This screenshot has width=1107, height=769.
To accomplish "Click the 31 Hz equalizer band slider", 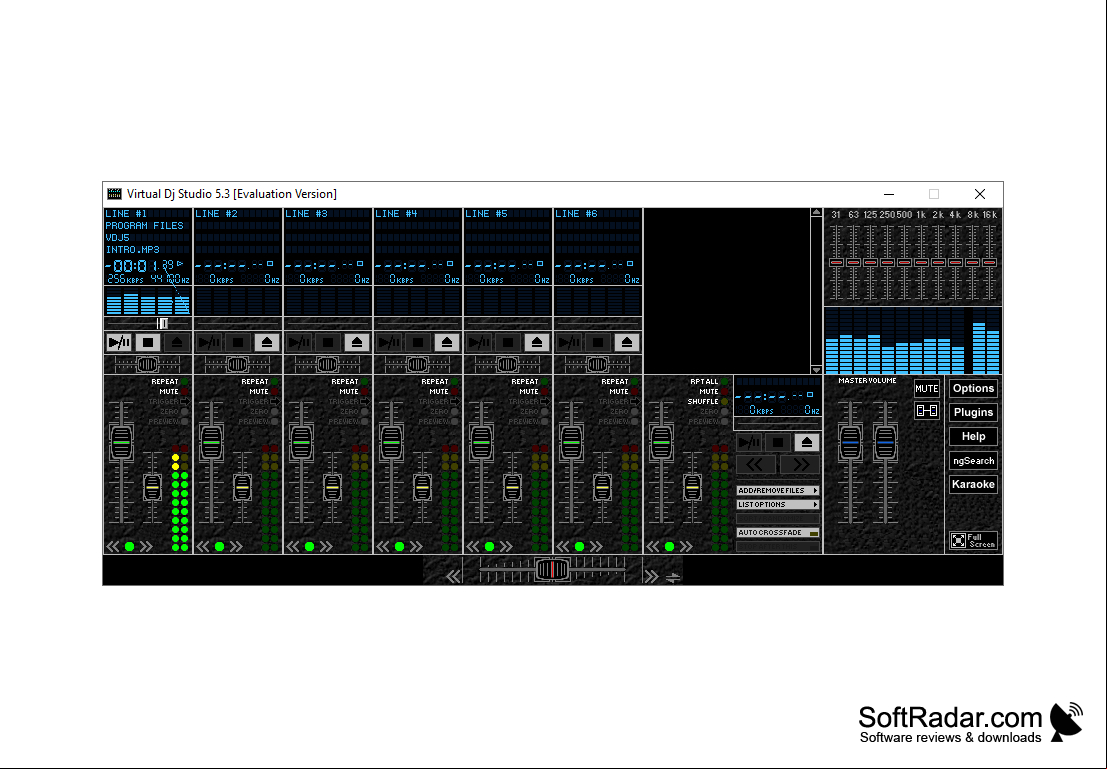I will click(x=837, y=263).
